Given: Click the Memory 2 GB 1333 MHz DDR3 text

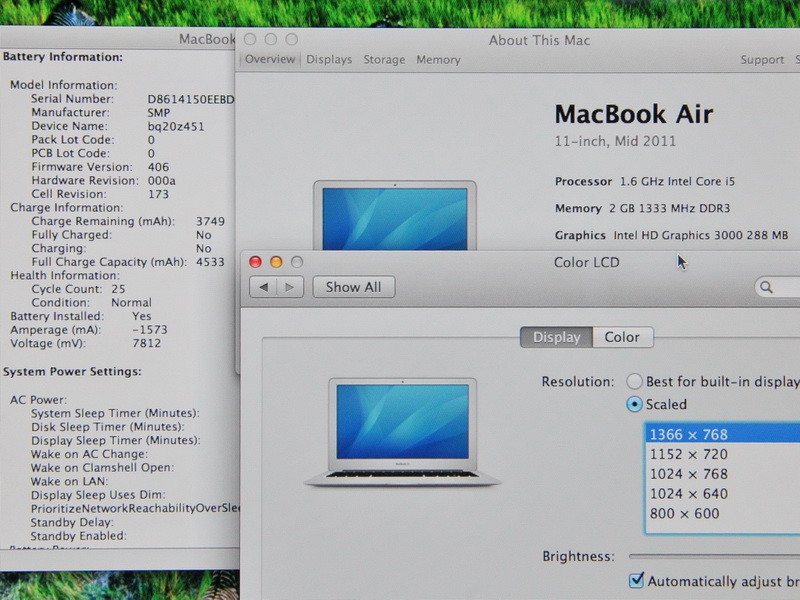Looking at the screenshot, I should point(642,208).
